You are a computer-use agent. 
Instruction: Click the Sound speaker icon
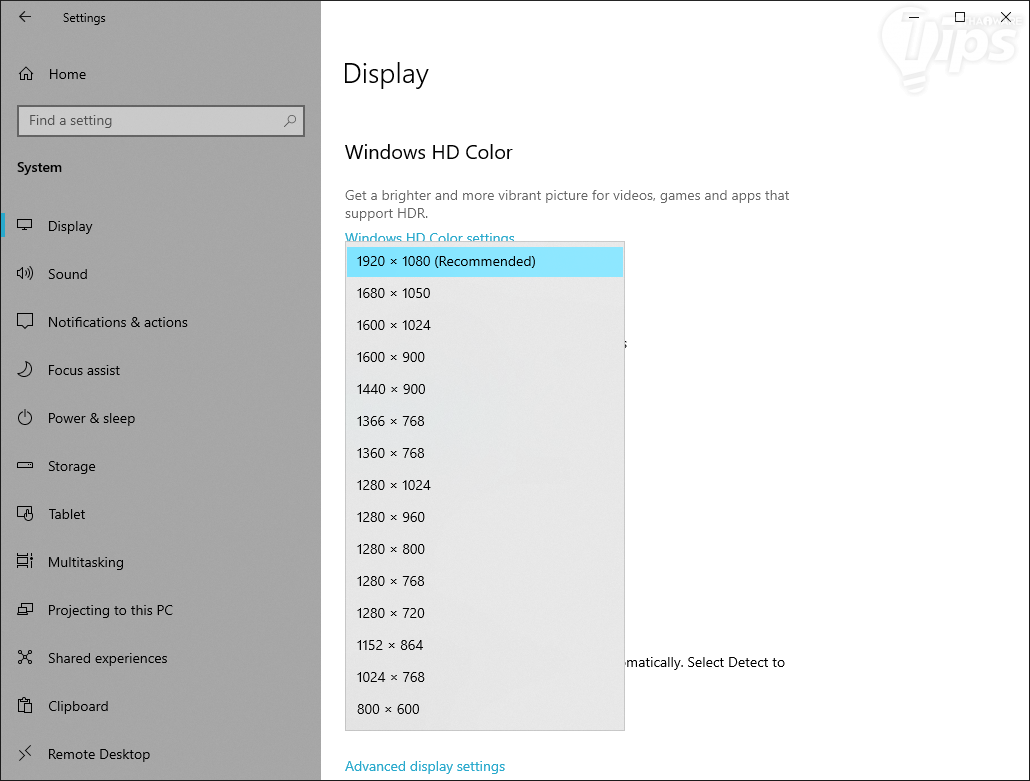[26, 274]
